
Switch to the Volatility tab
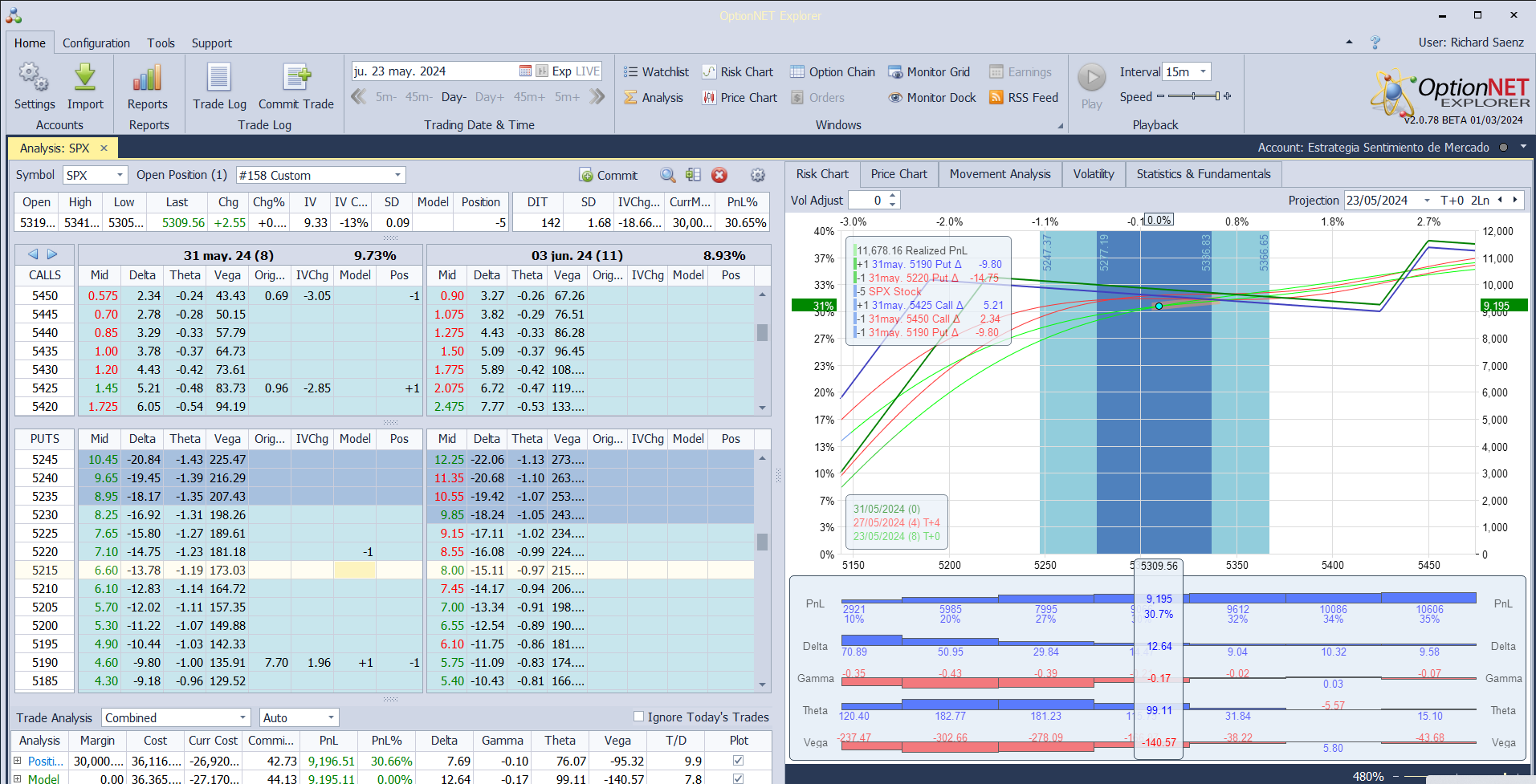click(1094, 174)
